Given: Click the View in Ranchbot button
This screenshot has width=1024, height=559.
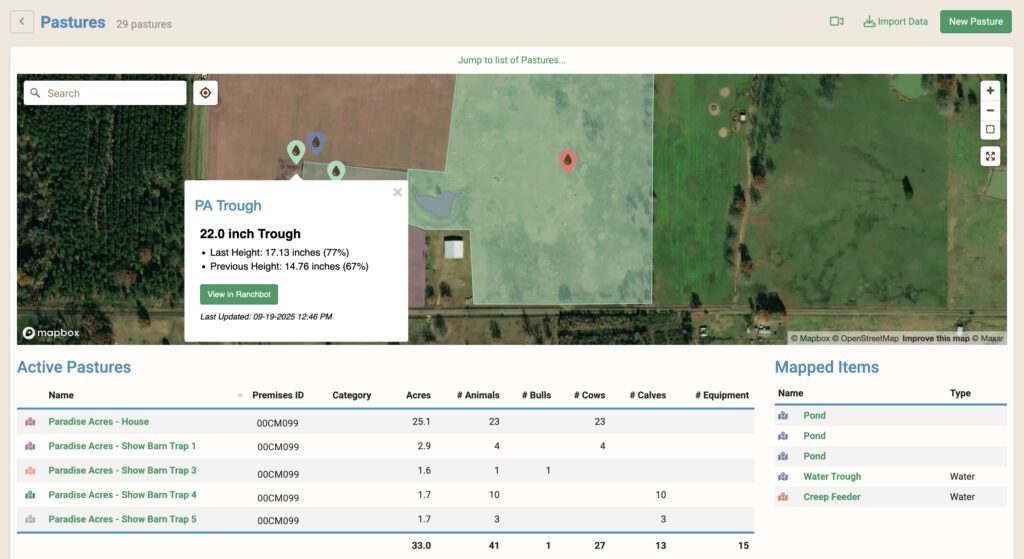Looking at the screenshot, I should (x=239, y=294).
